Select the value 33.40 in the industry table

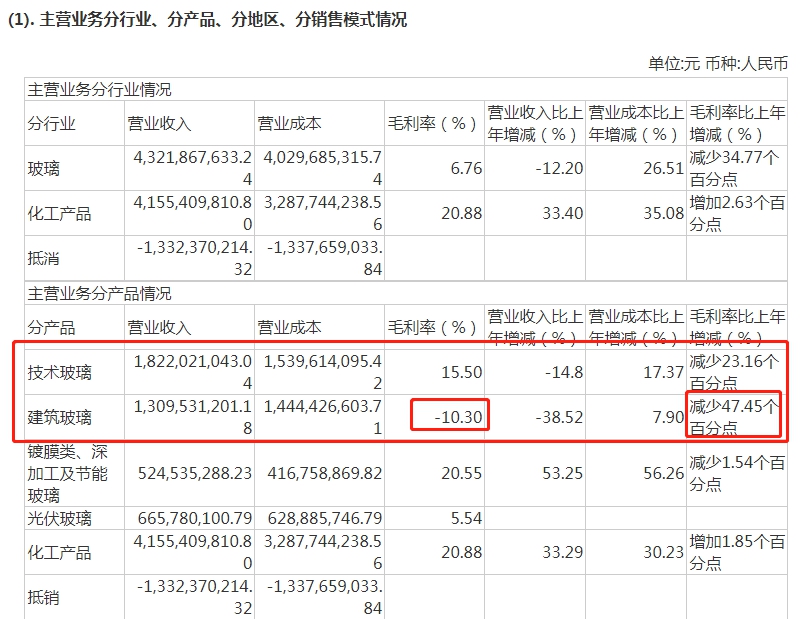pyautogui.click(x=563, y=213)
